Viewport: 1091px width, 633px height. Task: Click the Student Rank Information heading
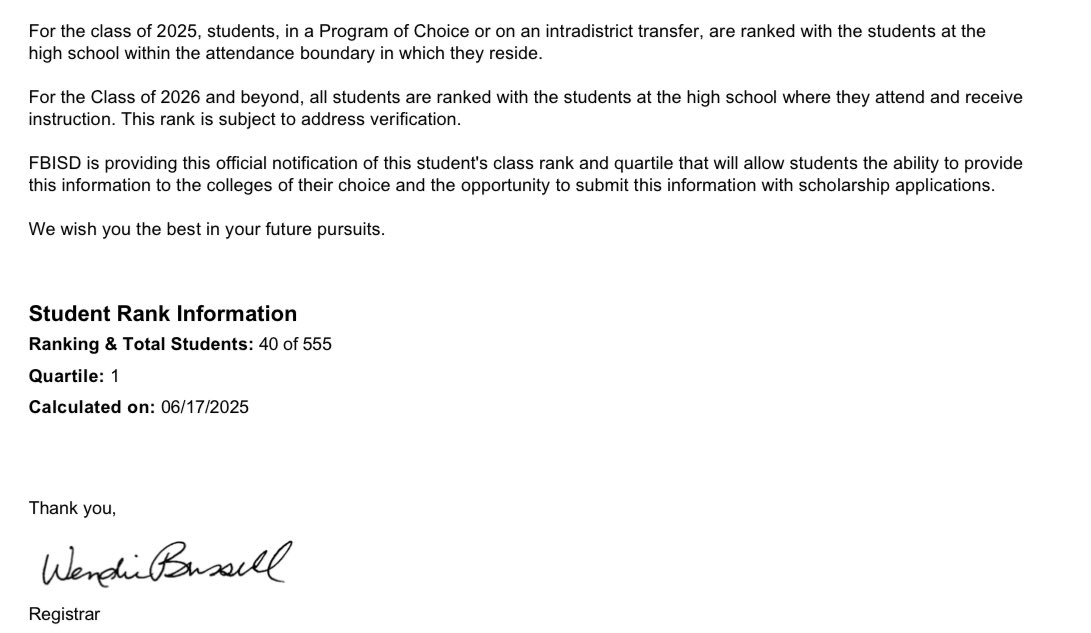click(x=163, y=314)
